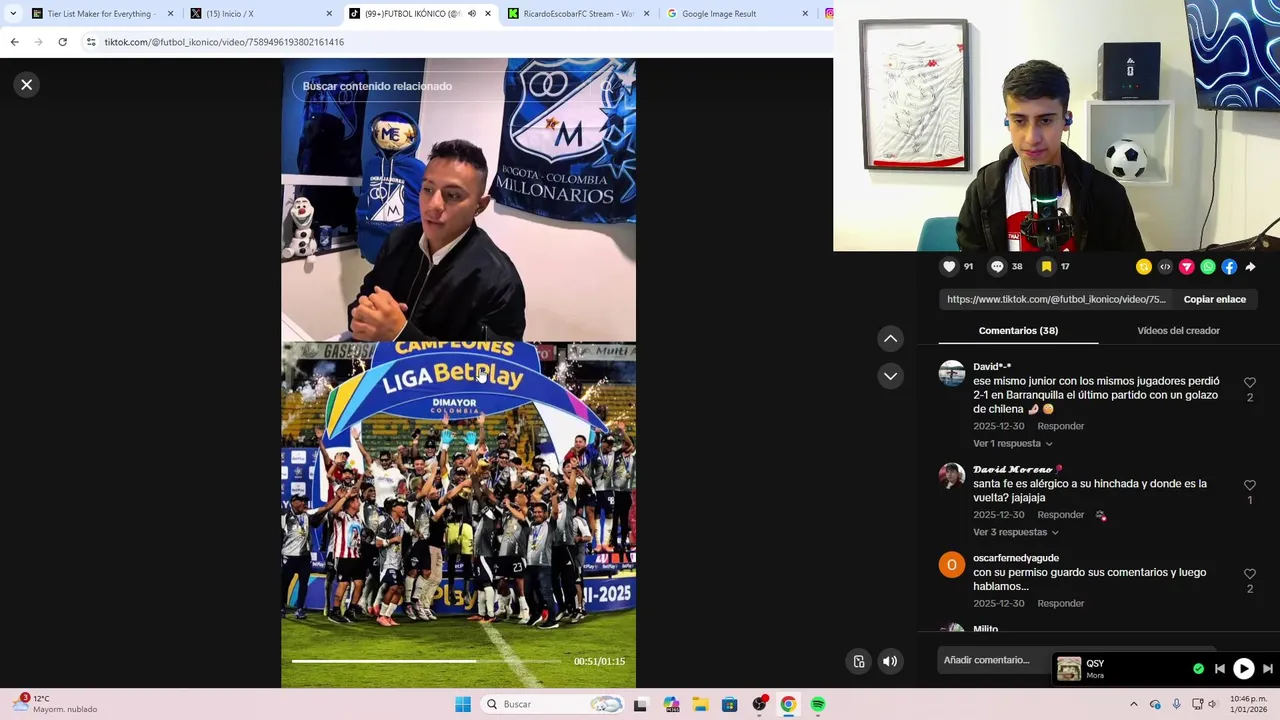The width and height of the screenshot is (1280, 720).
Task: Open the username oscarfemedyagude
Action: [1016, 558]
